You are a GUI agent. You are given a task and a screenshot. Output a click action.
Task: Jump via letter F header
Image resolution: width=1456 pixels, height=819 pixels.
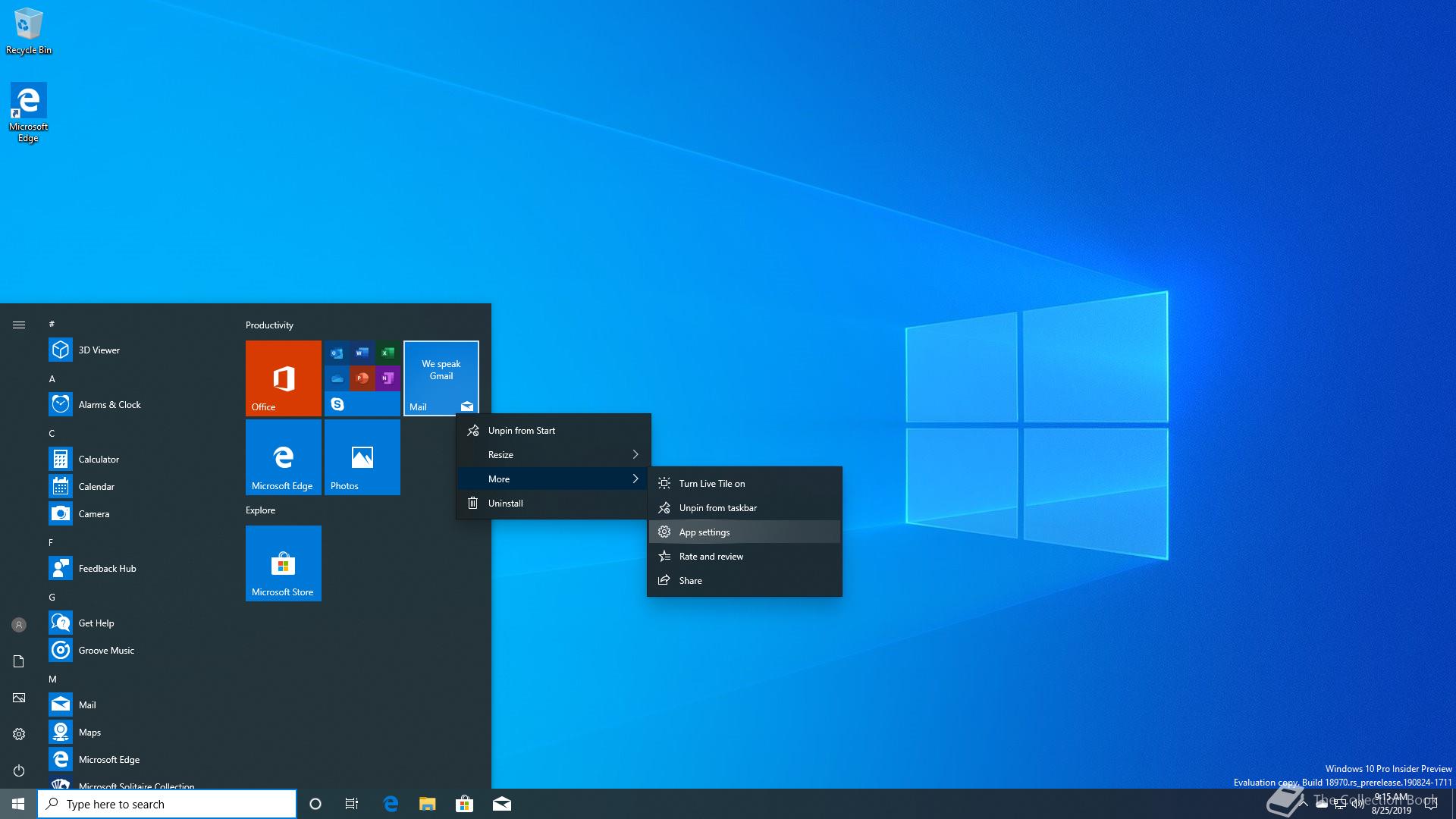coord(51,543)
